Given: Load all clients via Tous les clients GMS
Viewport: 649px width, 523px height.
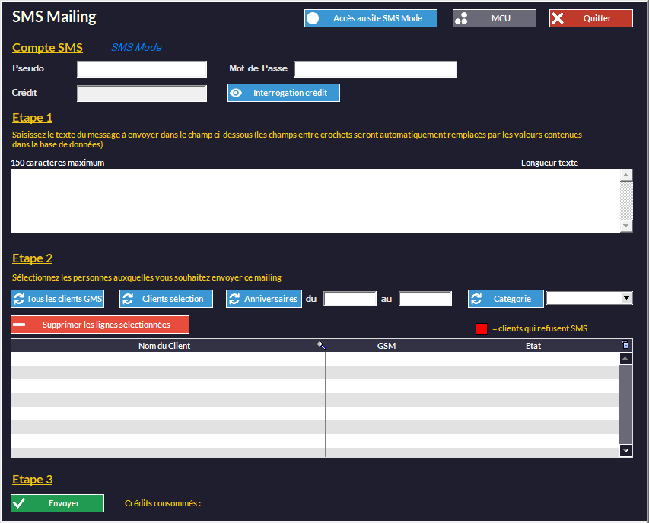Looking at the screenshot, I should (57, 299).
